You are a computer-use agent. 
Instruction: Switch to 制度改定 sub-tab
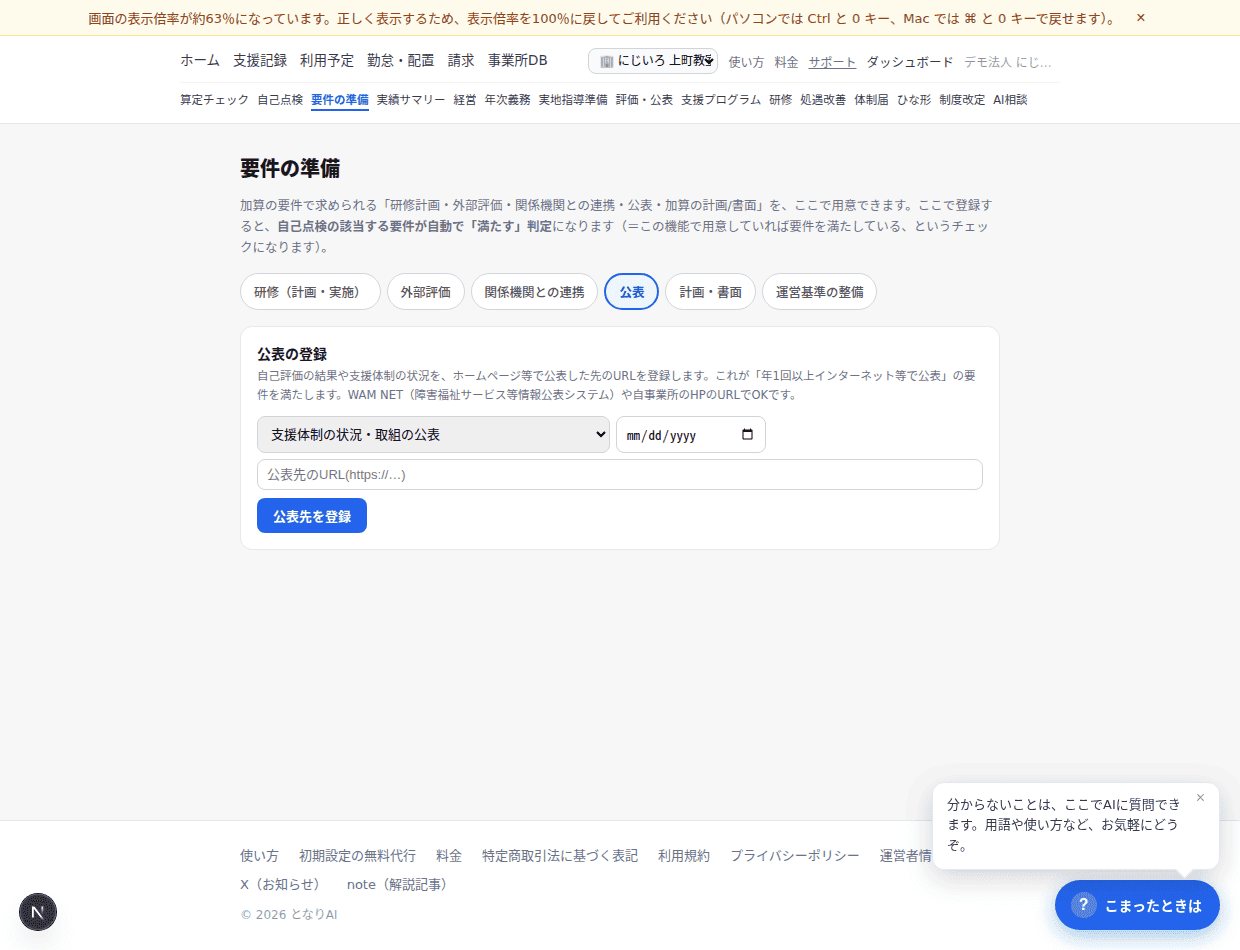962,100
